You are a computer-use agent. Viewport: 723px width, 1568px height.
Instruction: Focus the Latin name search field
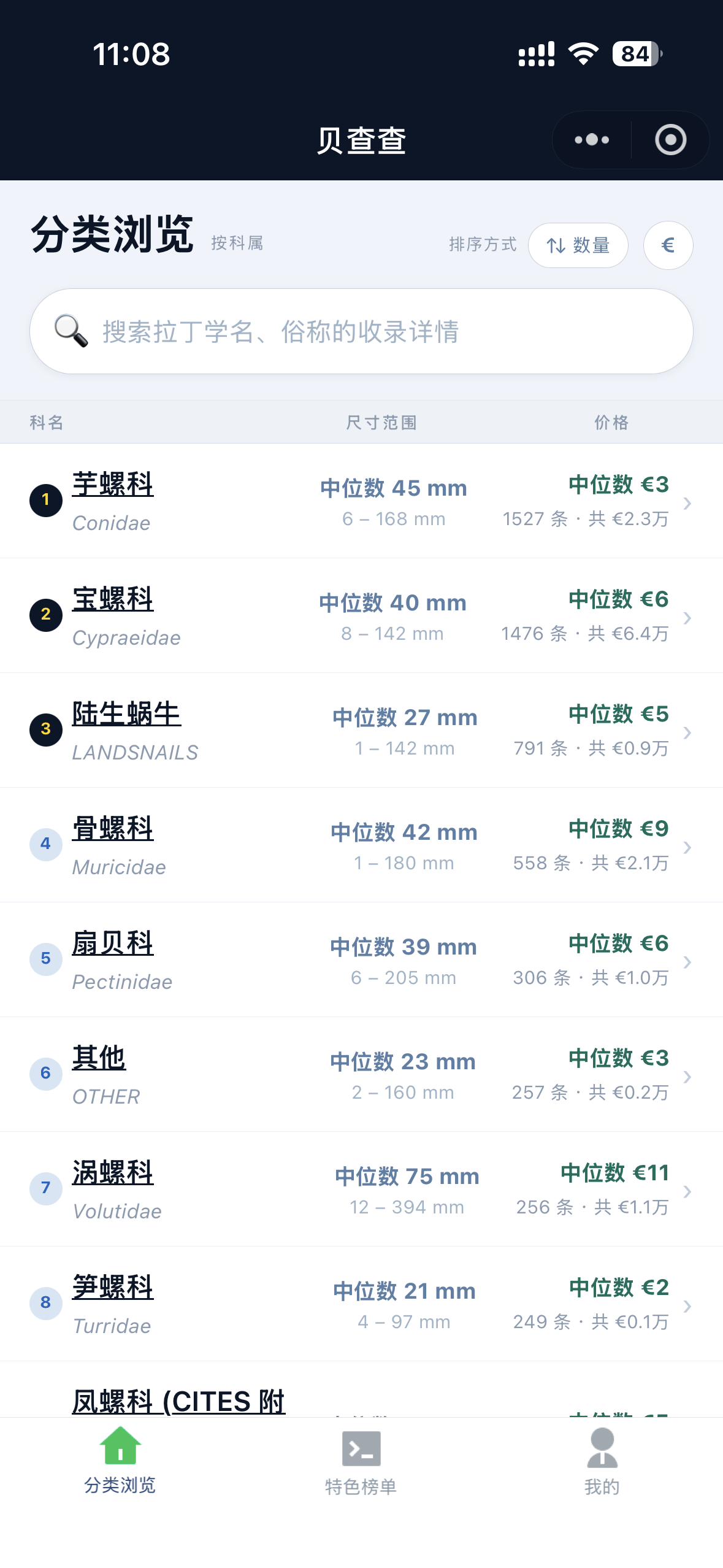[x=380, y=331]
